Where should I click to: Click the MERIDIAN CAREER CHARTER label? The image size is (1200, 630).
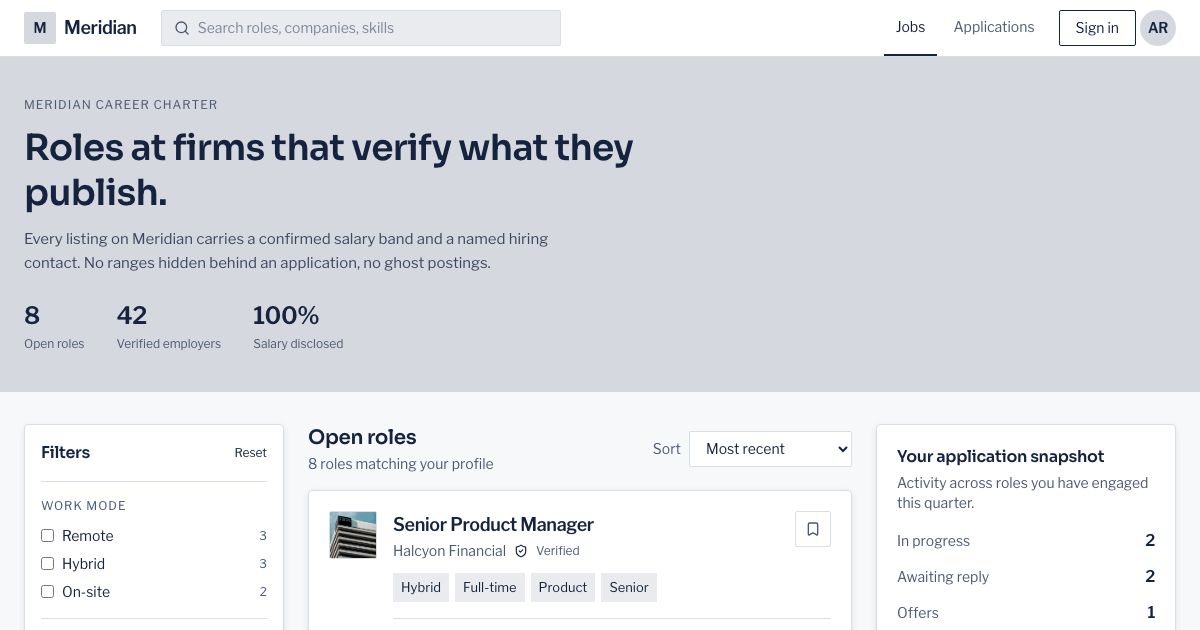(x=121, y=105)
